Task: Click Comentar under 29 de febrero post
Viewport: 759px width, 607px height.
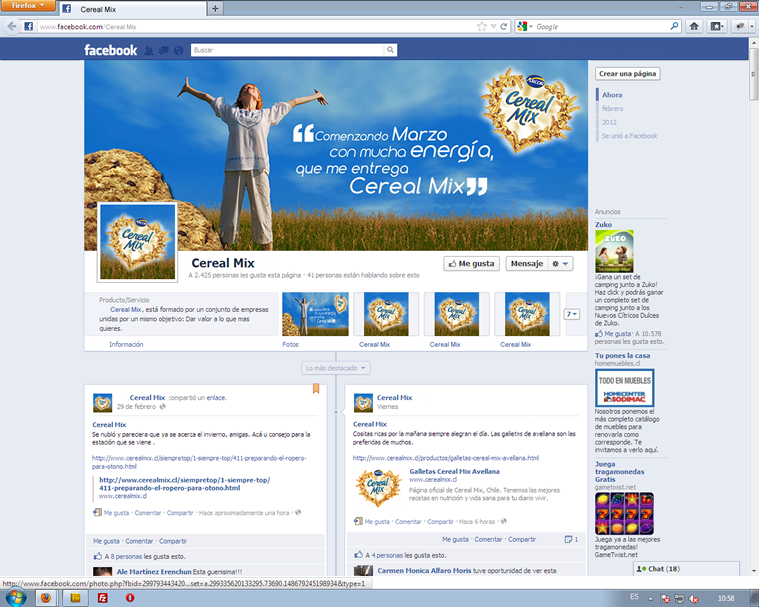Action: (x=139, y=541)
